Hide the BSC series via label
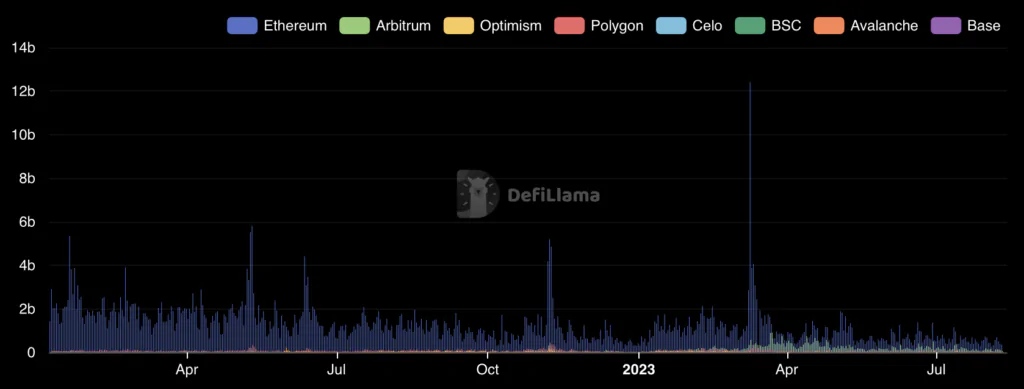 tap(786, 26)
